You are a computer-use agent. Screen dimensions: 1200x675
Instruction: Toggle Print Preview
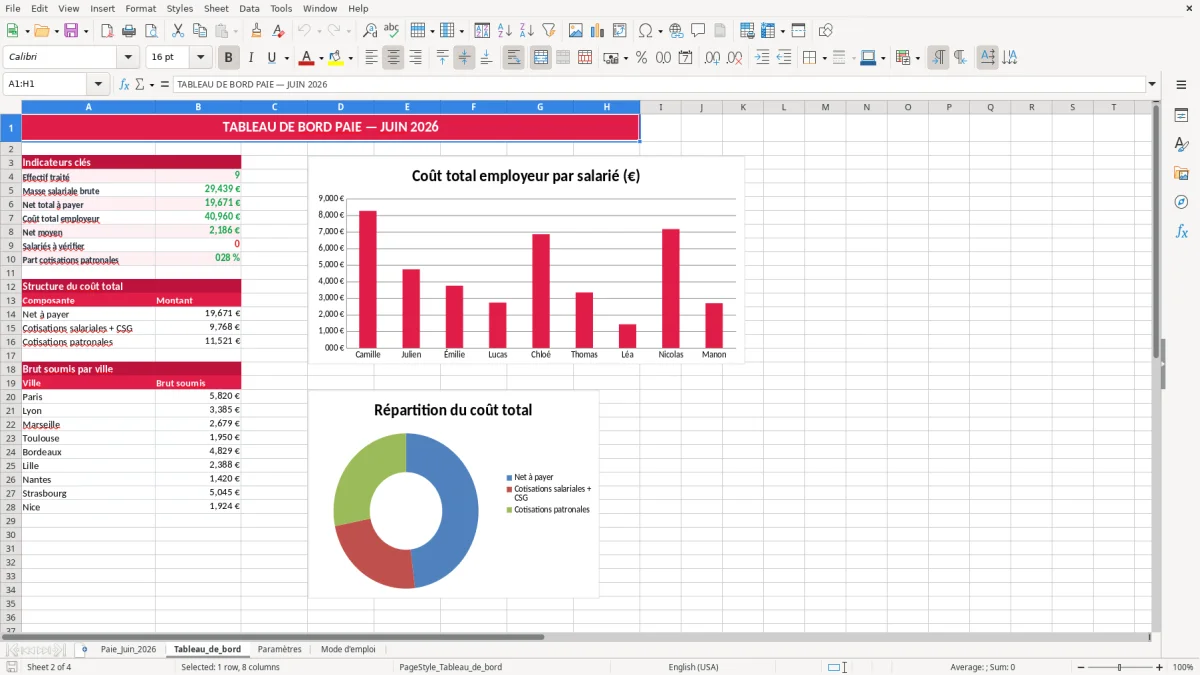click(151, 31)
